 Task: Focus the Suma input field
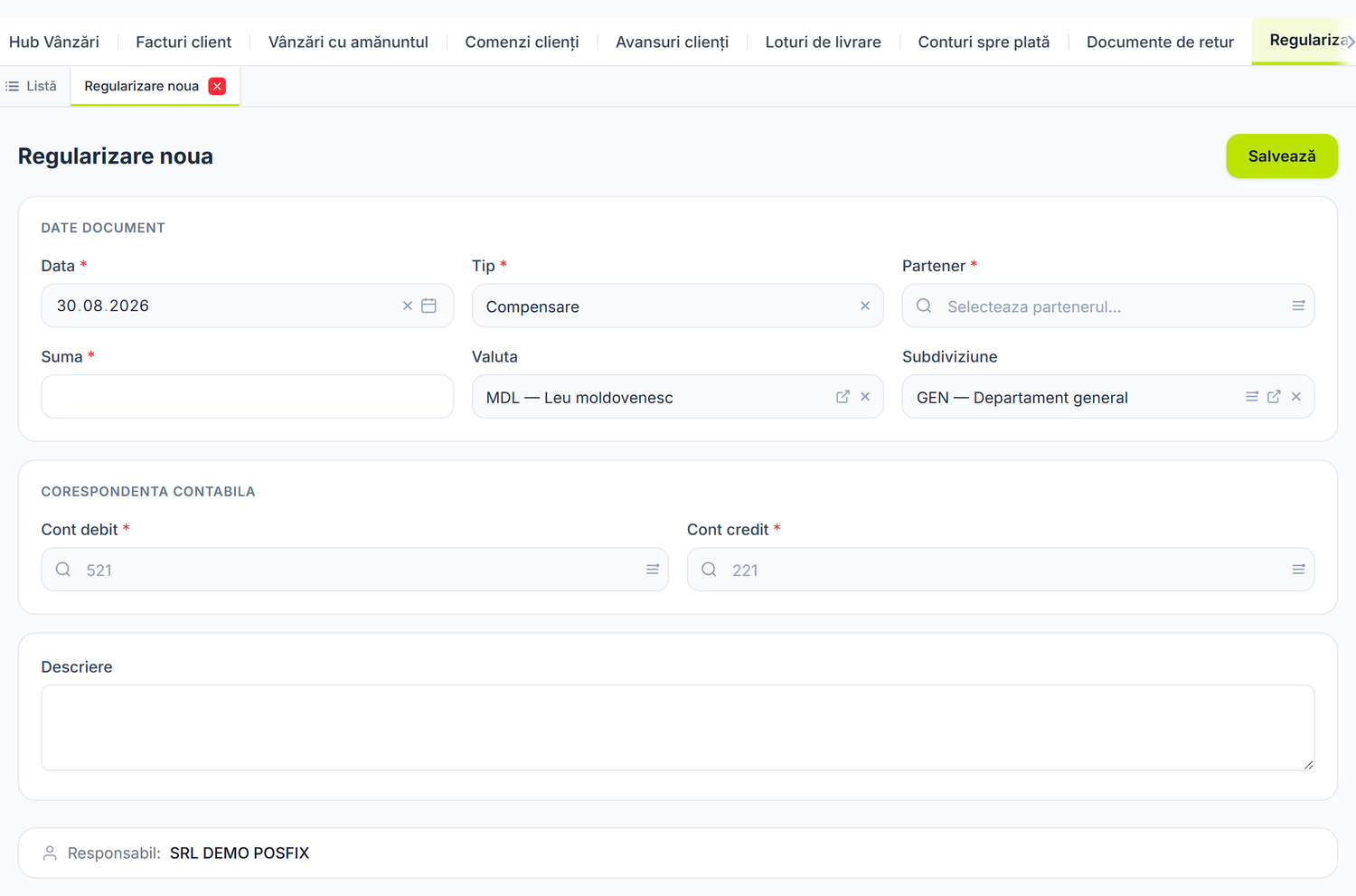(x=247, y=397)
